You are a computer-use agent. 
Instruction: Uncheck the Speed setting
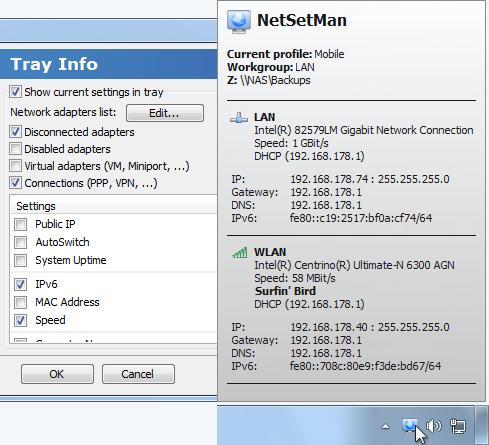(x=21, y=320)
